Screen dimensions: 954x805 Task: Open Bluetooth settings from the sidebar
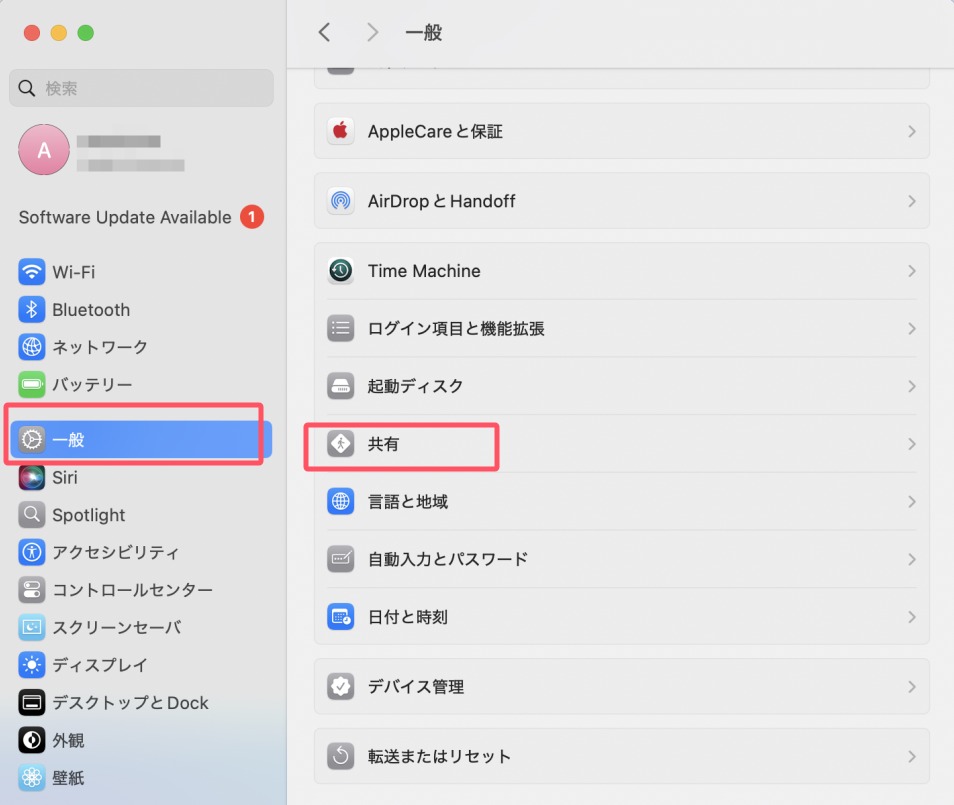(29, 309)
